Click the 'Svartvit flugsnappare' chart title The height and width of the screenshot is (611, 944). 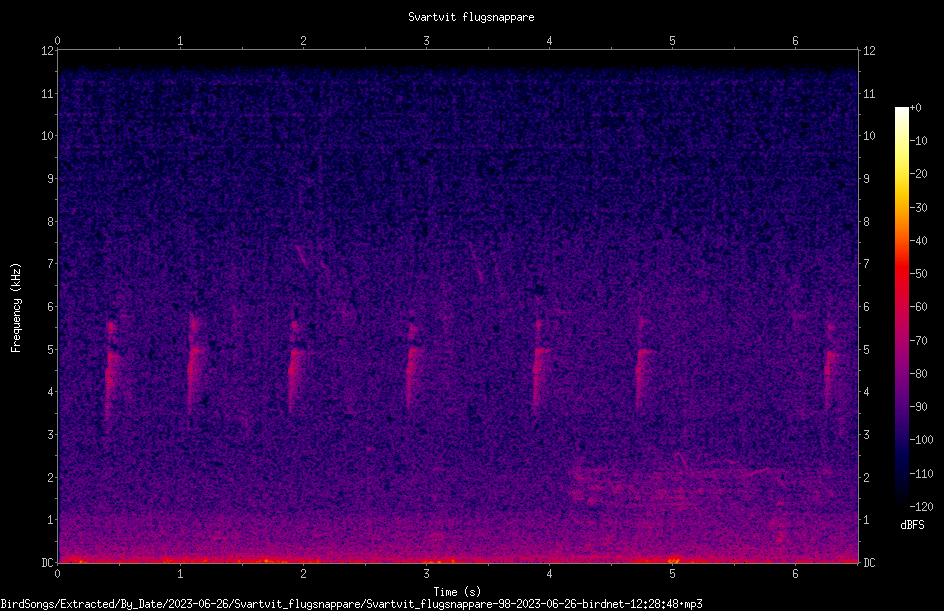coord(471,17)
